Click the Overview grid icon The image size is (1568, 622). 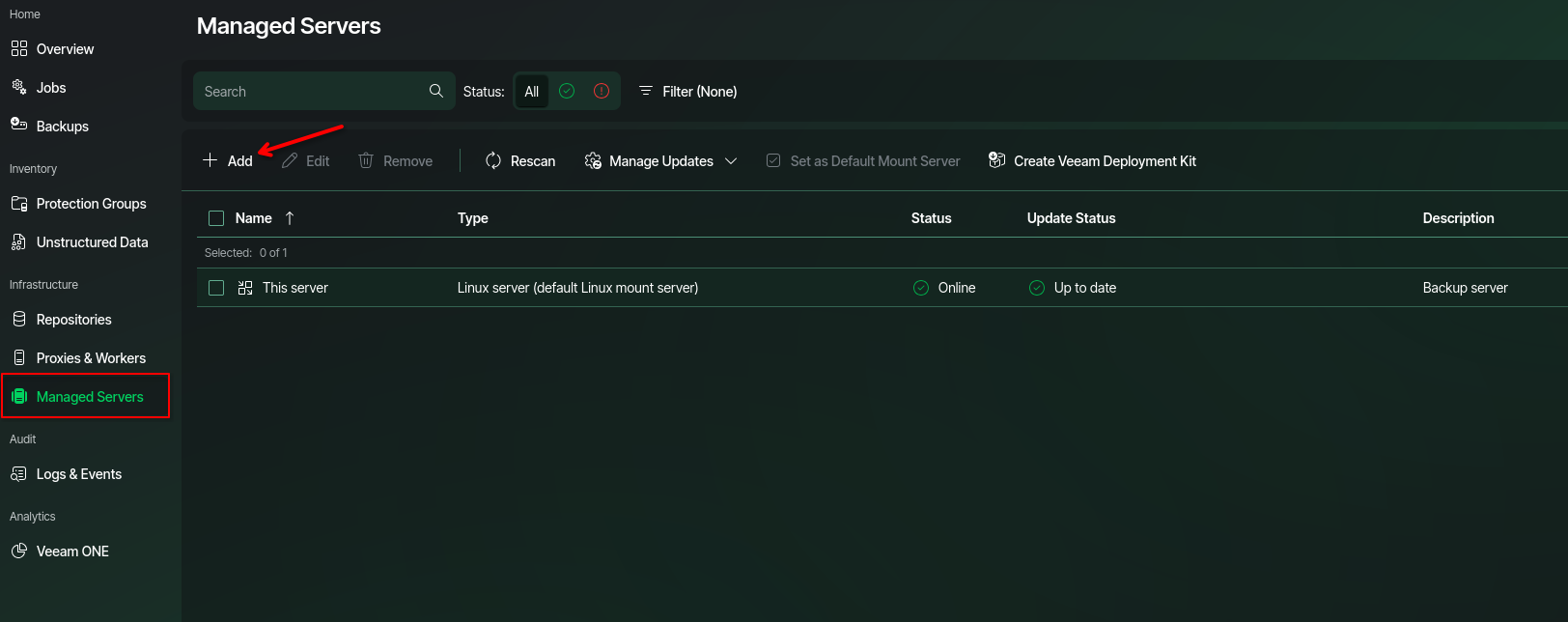pos(19,48)
